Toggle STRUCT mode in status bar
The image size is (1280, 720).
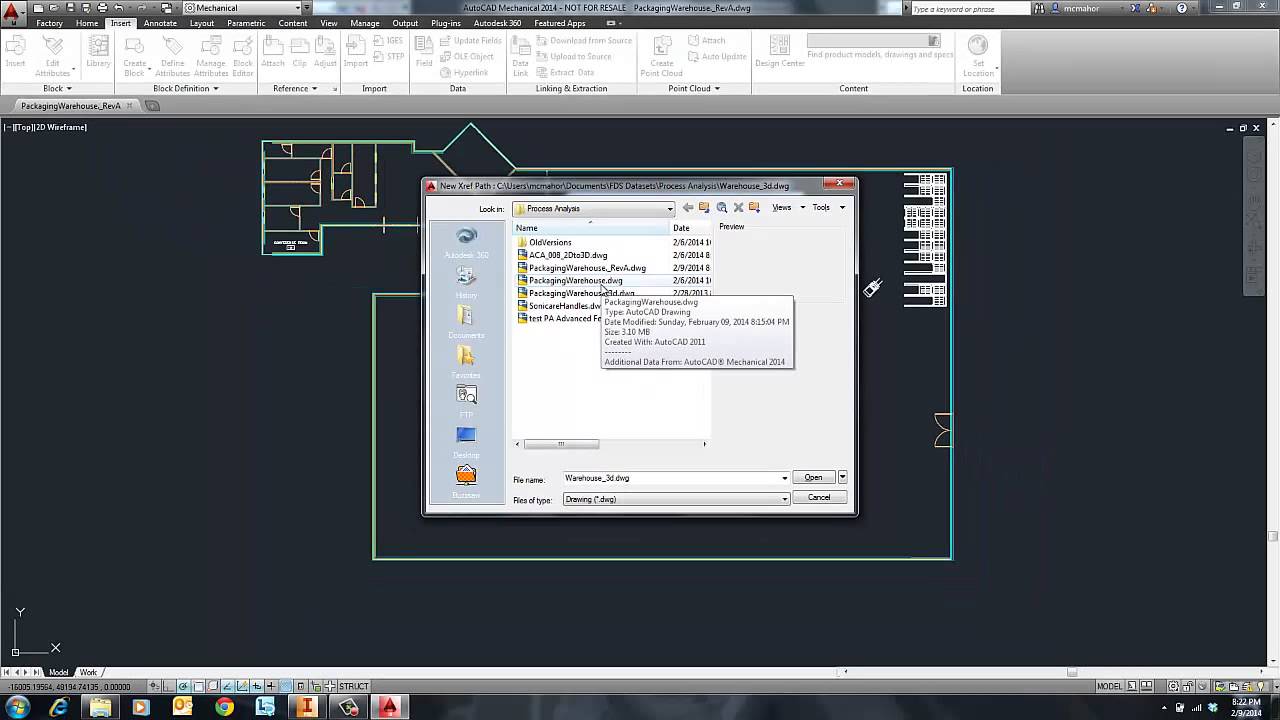pos(354,686)
